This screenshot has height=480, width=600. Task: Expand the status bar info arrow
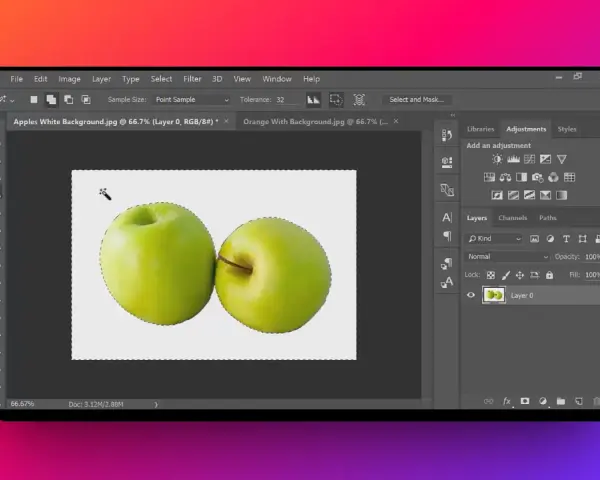click(156, 404)
